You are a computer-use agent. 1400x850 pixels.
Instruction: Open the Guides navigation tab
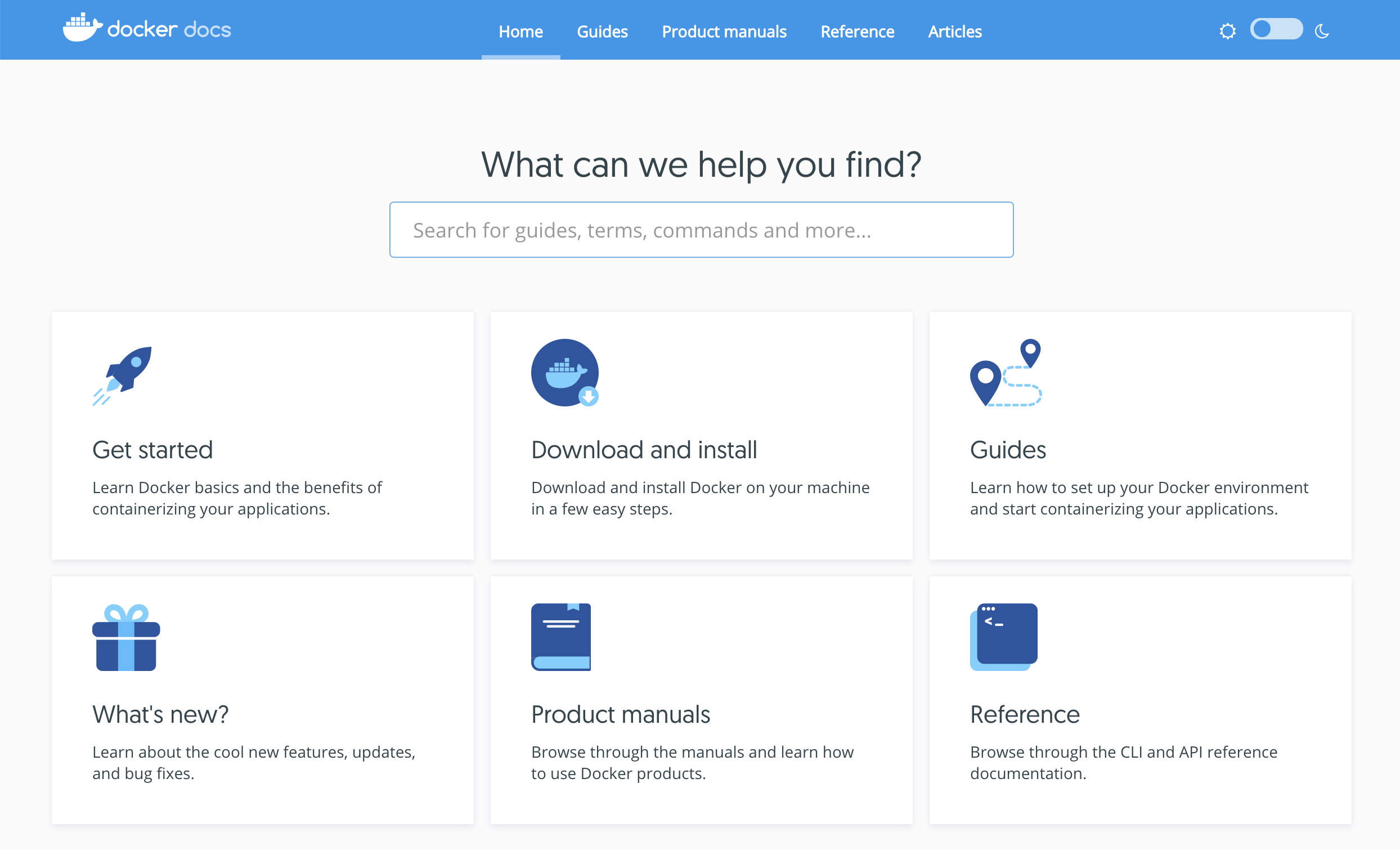(x=602, y=32)
